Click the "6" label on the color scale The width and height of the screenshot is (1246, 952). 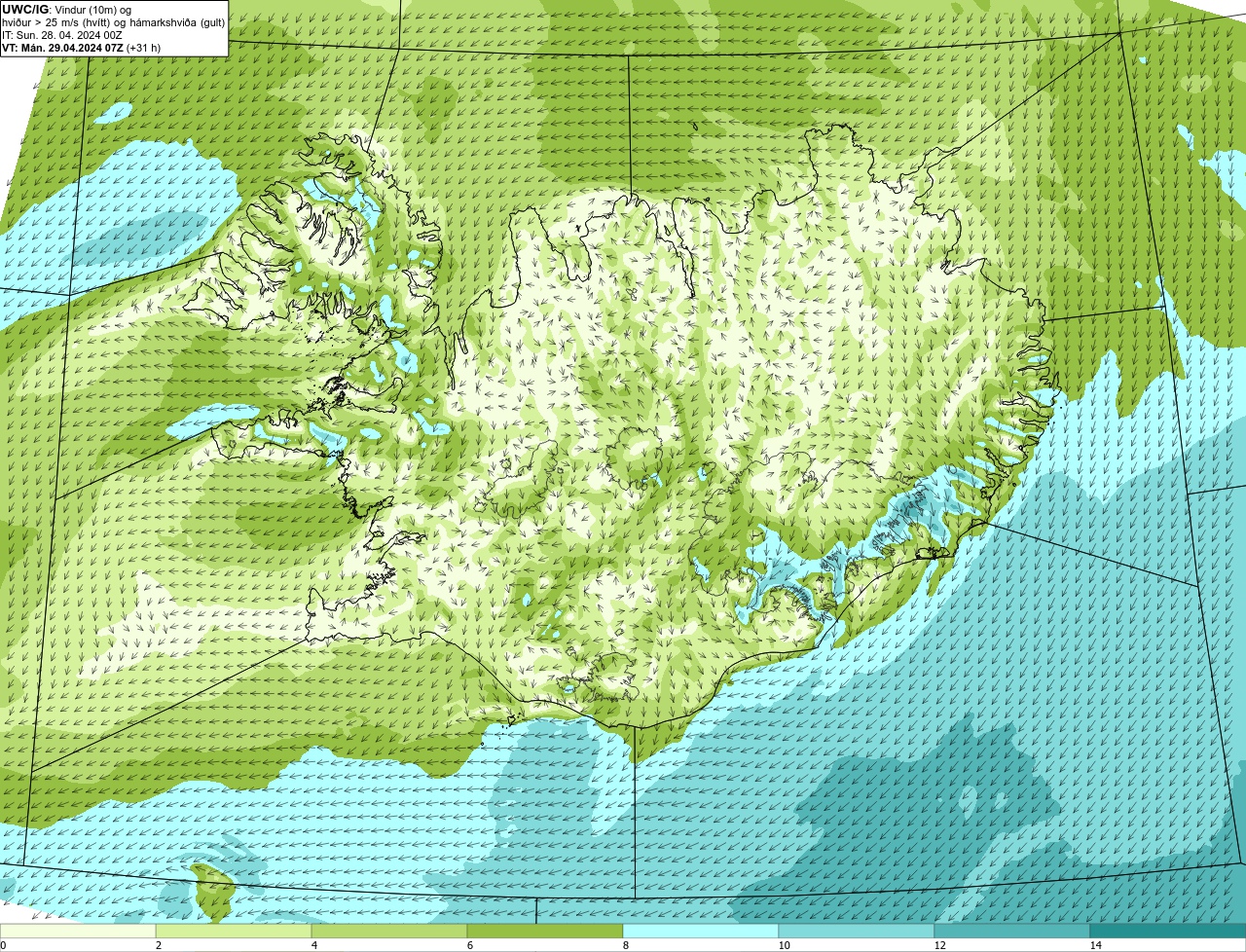(x=469, y=945)
